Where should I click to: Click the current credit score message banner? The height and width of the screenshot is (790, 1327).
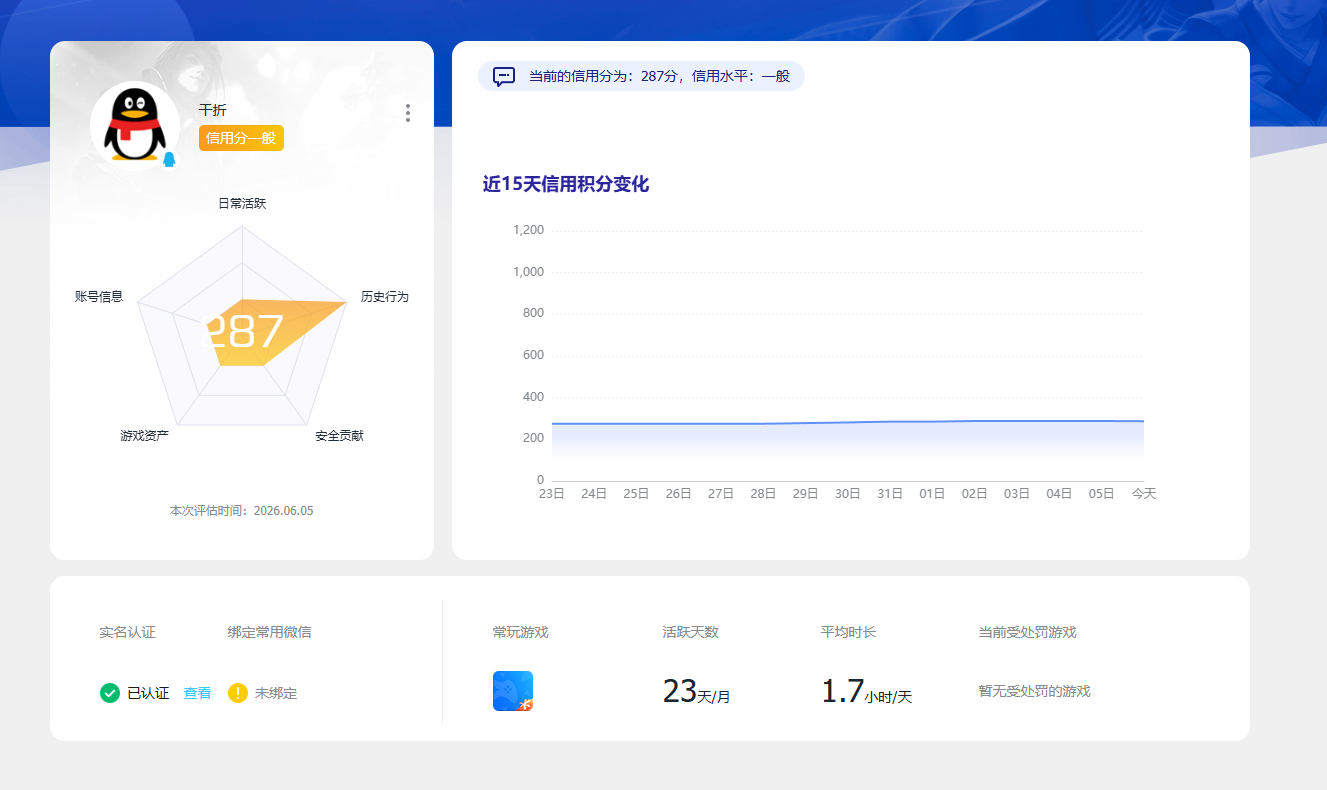tap(641, 76)
